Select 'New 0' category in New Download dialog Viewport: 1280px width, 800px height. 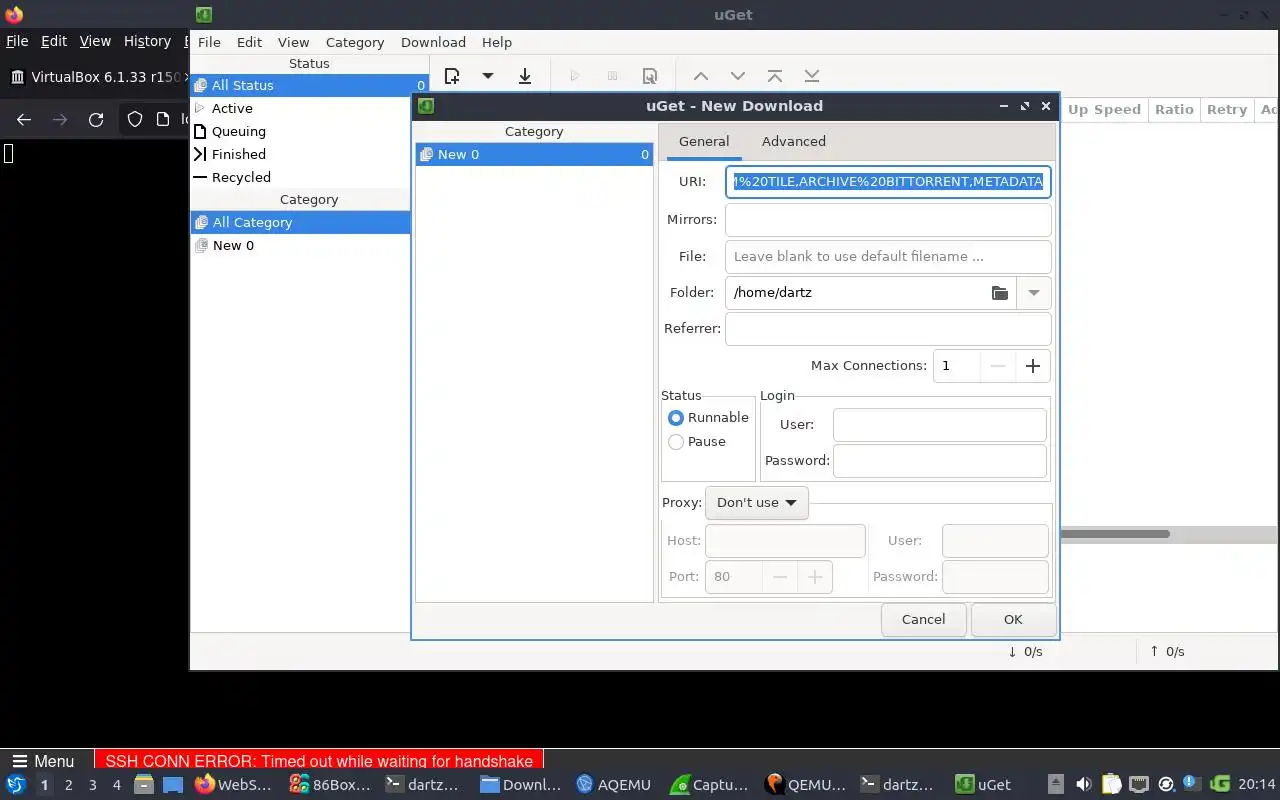click(x=534, y=154)
